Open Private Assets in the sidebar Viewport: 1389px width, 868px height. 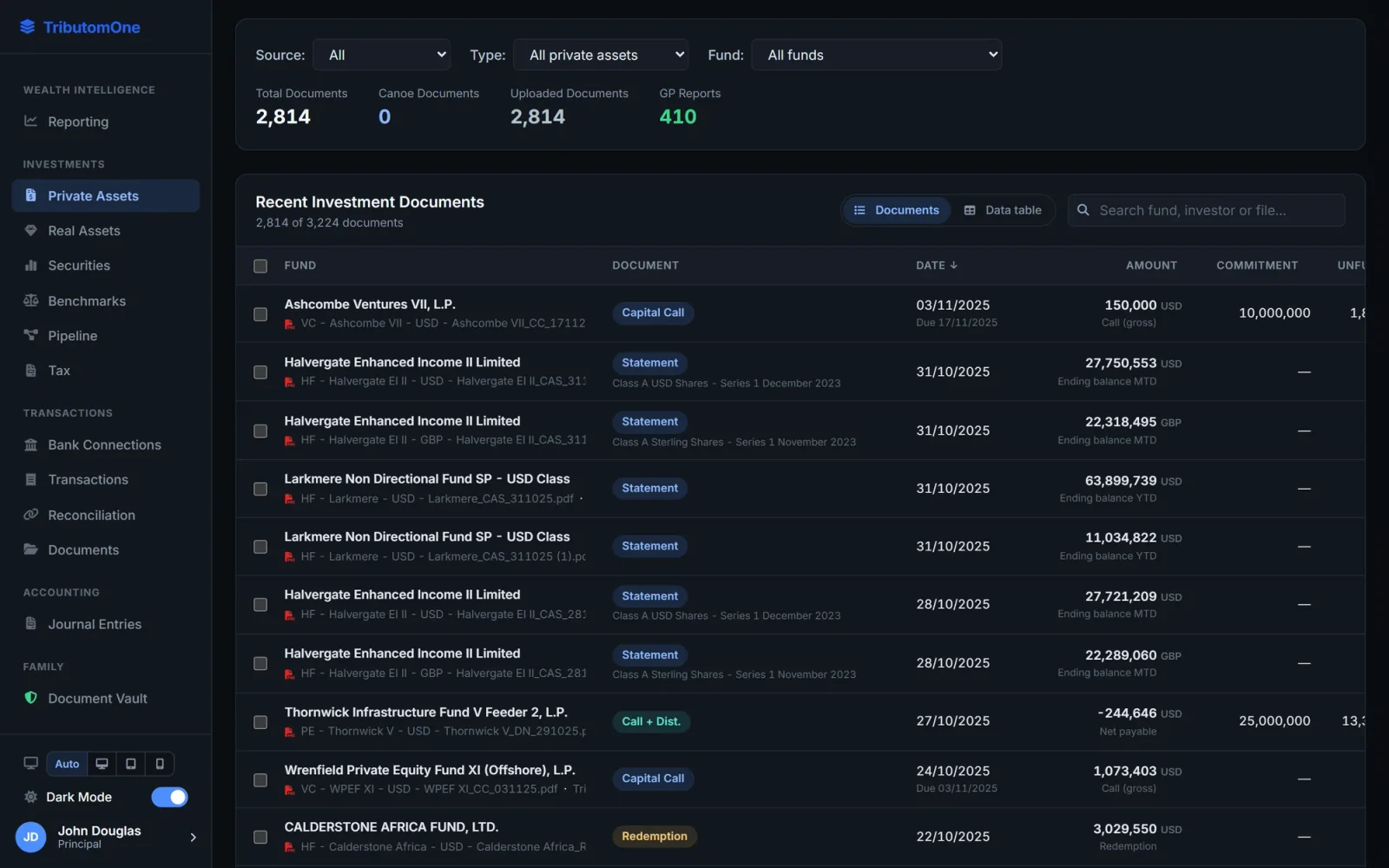click(106, 196)
